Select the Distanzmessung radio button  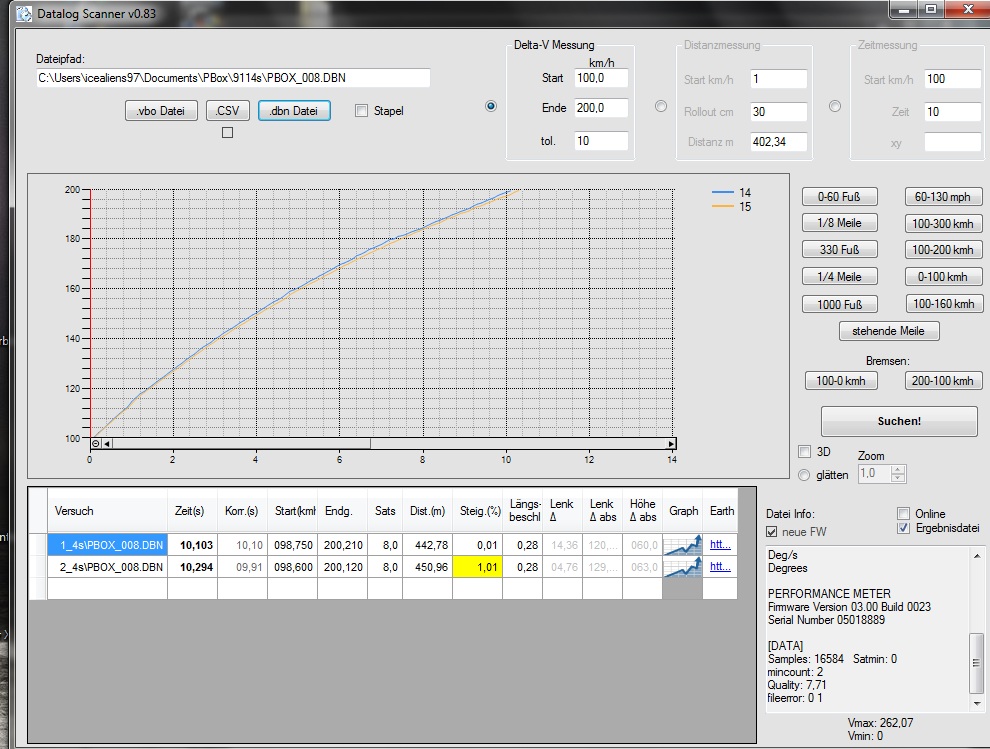point(660,106)
